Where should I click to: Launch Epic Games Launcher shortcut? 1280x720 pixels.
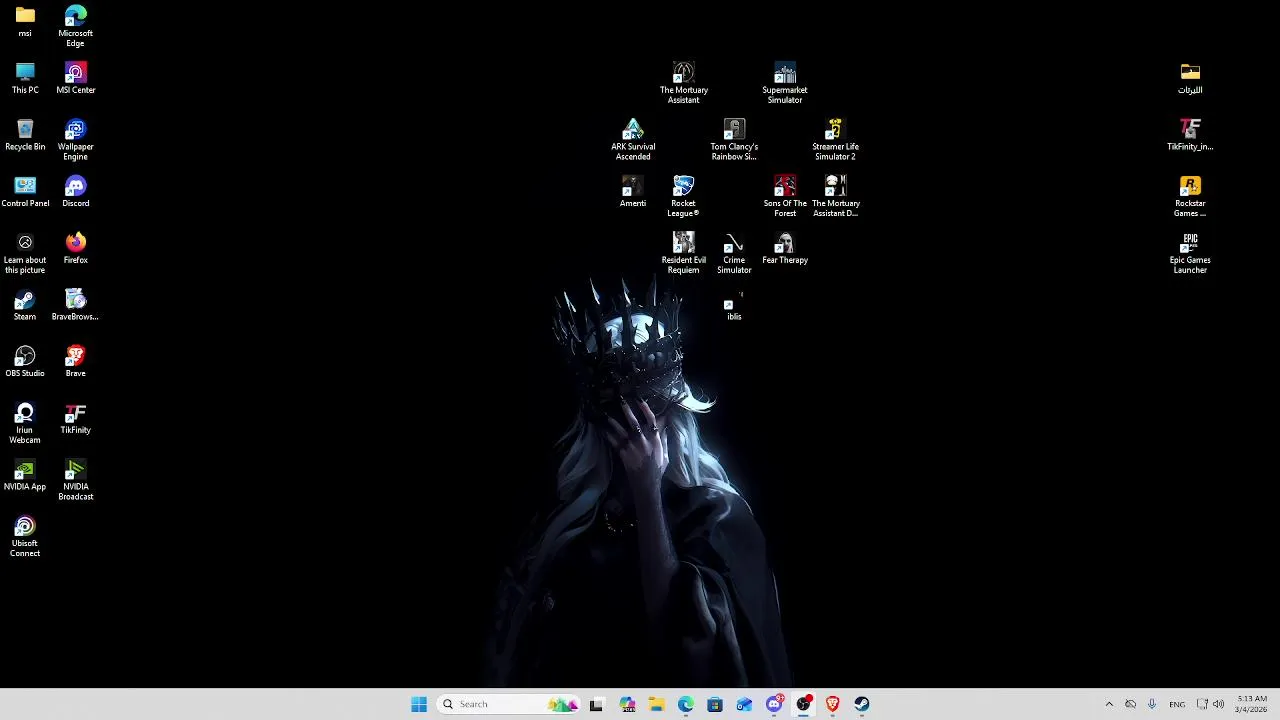(x=1190, y=253)
